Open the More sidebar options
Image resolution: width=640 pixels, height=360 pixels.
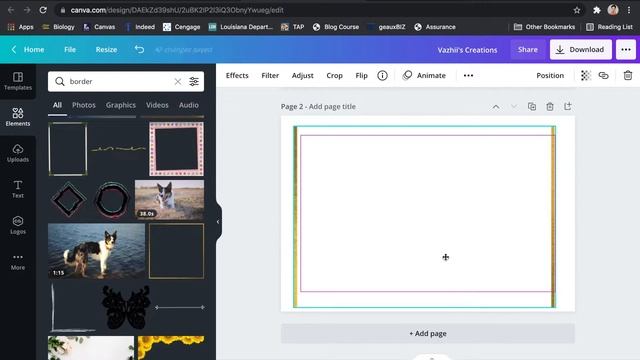coord(18,261)
